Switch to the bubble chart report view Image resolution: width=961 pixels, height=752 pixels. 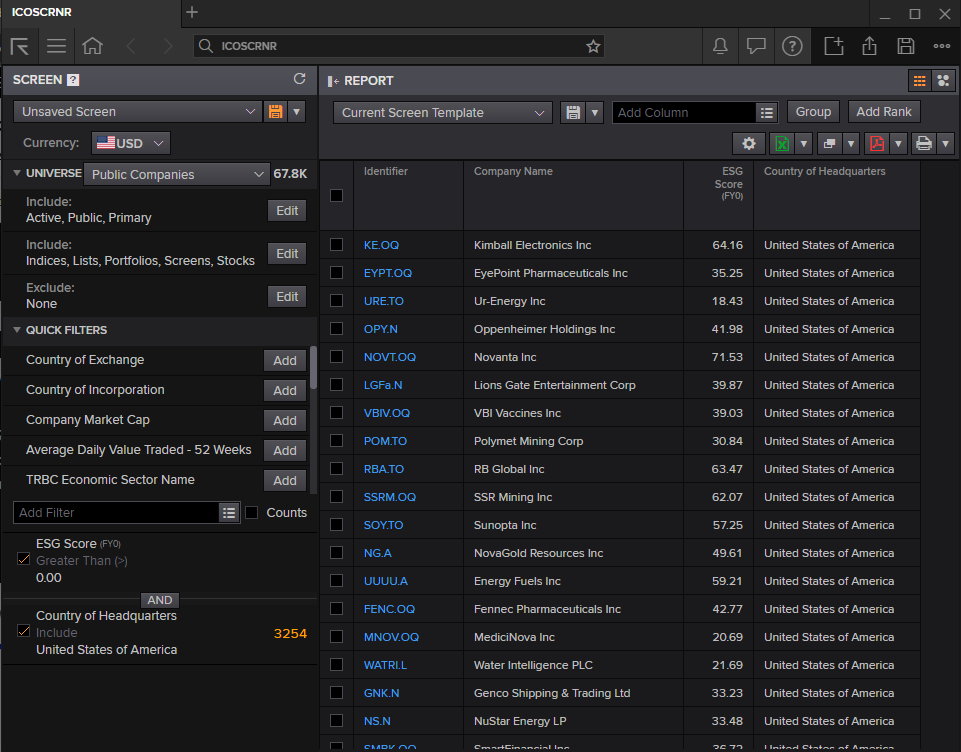[x=942, y=80]
